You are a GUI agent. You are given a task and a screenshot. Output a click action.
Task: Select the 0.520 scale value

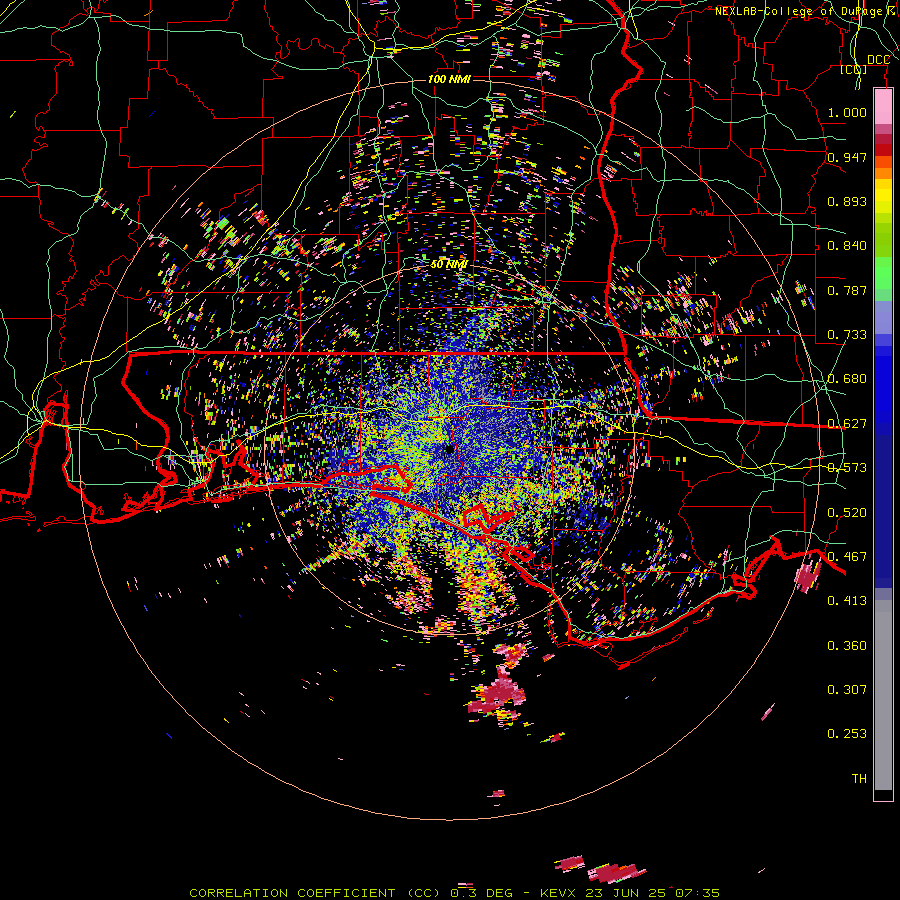click(x=847, y=513)
